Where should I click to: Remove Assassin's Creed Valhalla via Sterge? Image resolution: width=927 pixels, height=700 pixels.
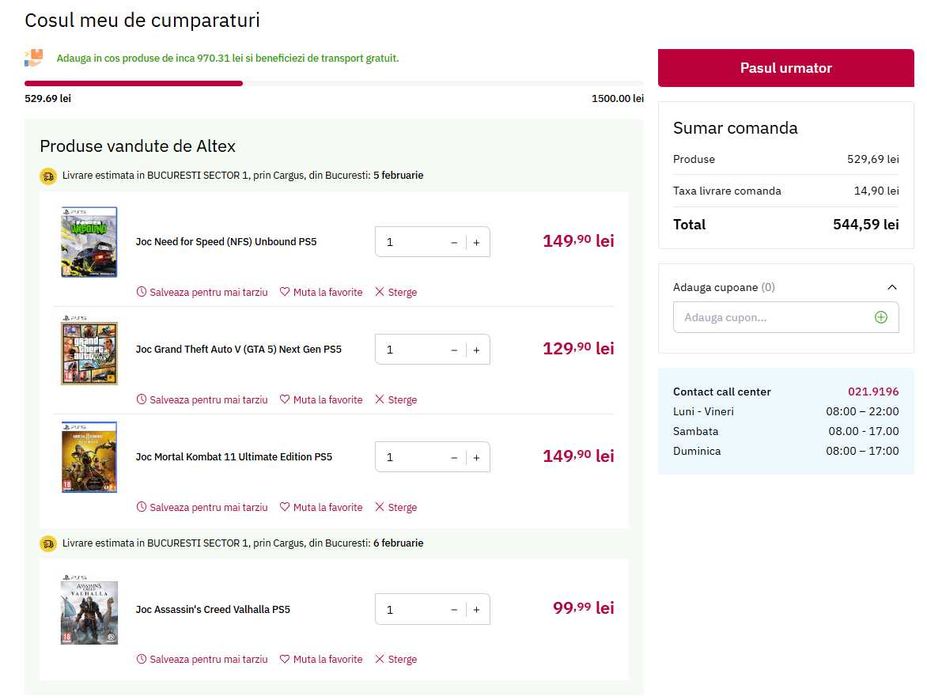coord(396,659)
